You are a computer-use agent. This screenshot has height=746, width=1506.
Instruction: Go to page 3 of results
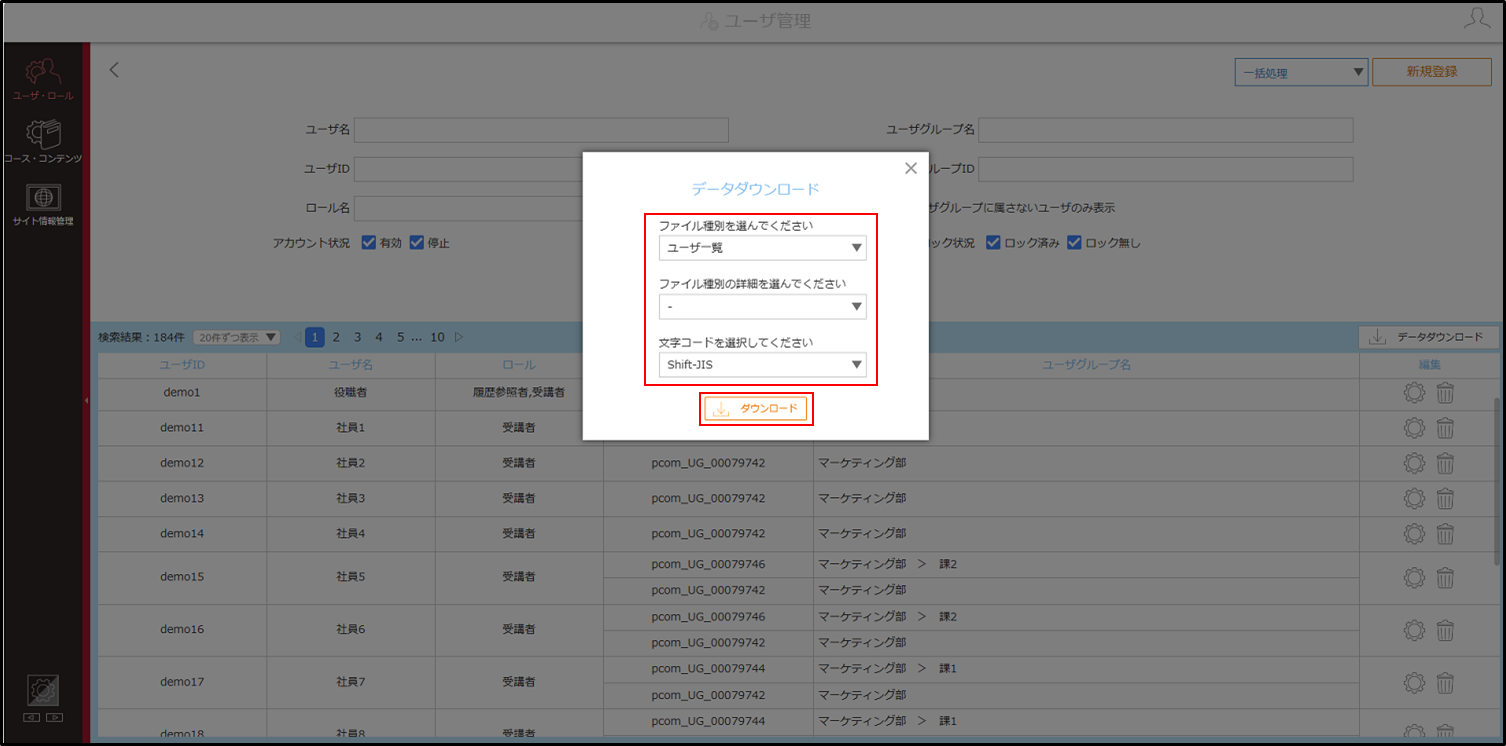(357, 337)
